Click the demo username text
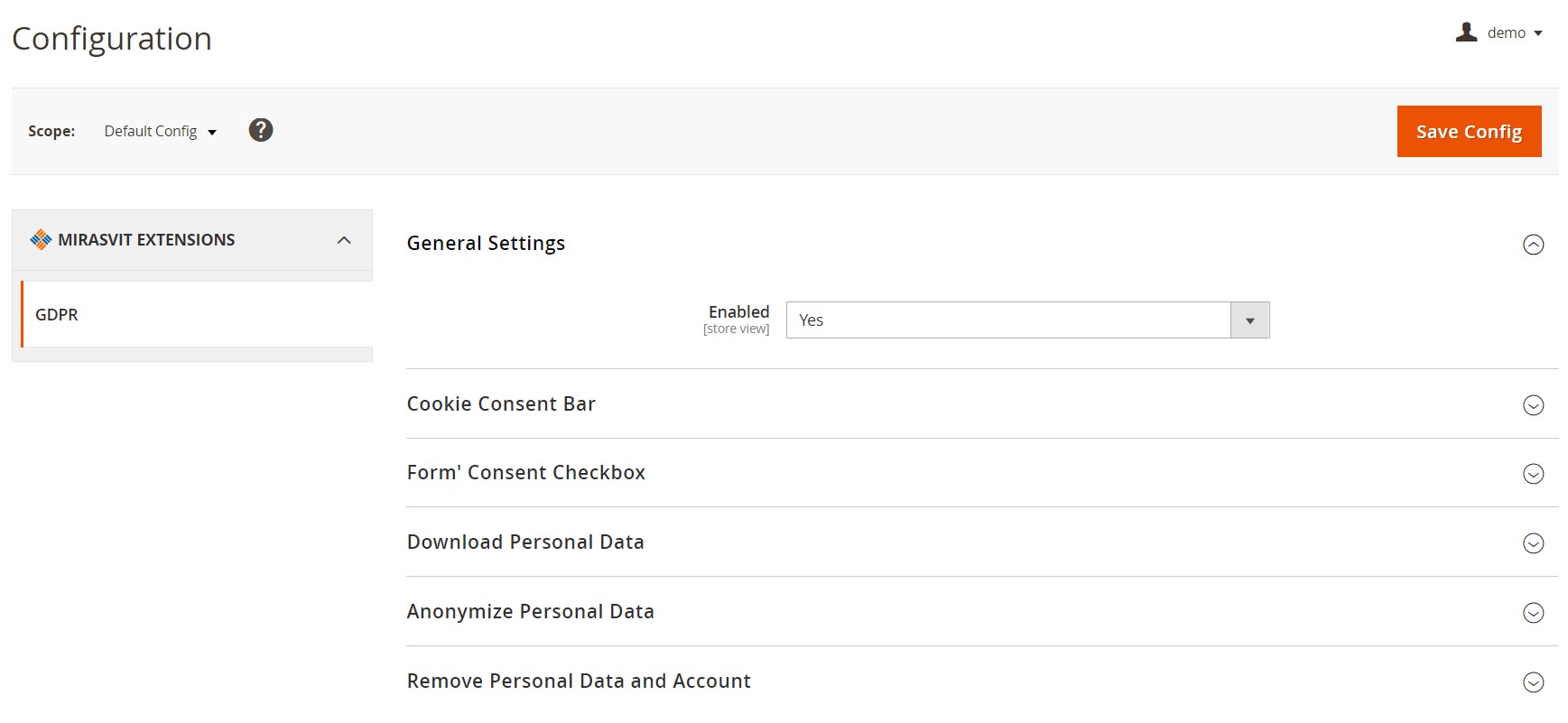 (1506, 32)
